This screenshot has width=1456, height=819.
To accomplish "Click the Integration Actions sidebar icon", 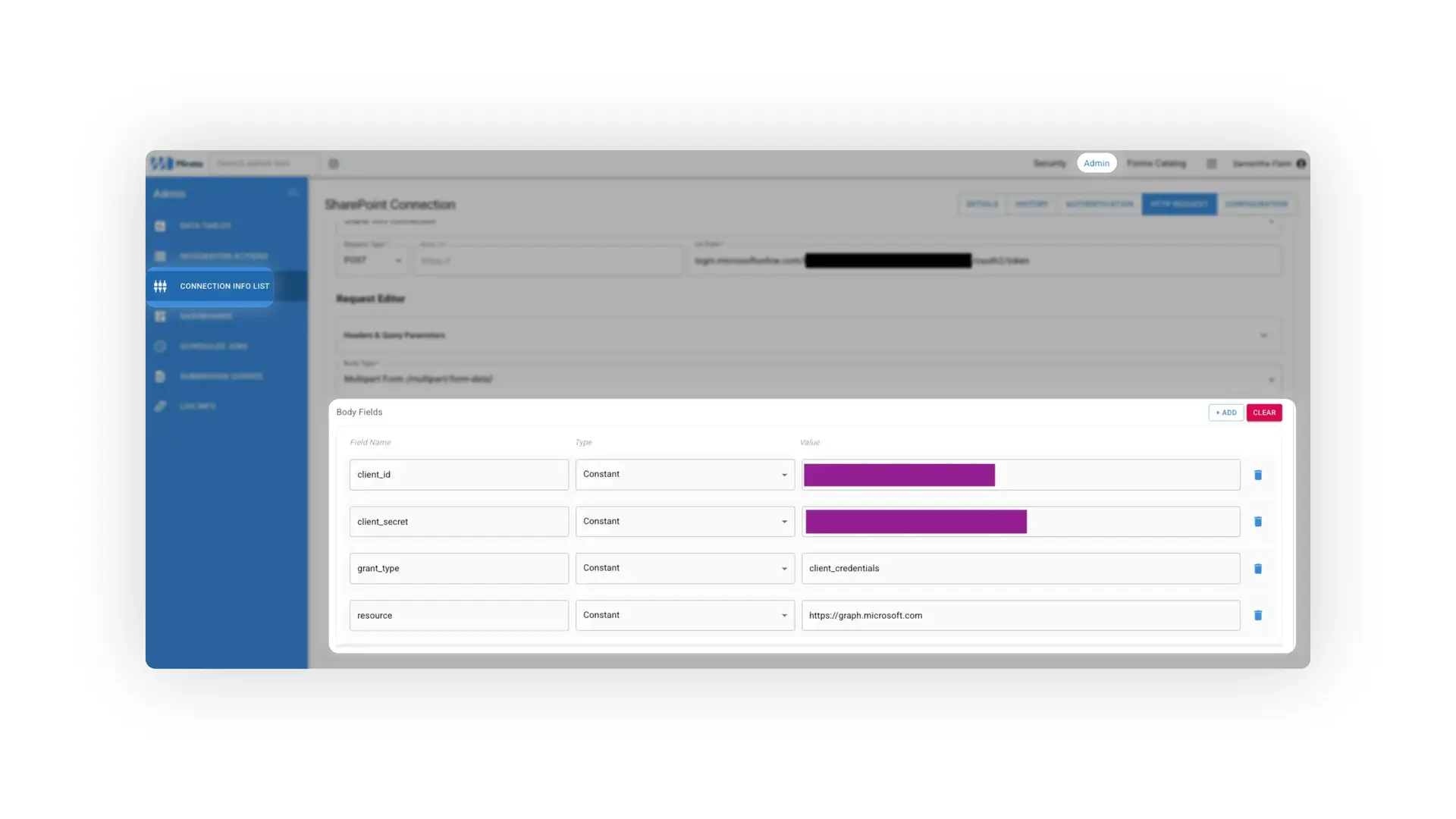I will point(160,256).
